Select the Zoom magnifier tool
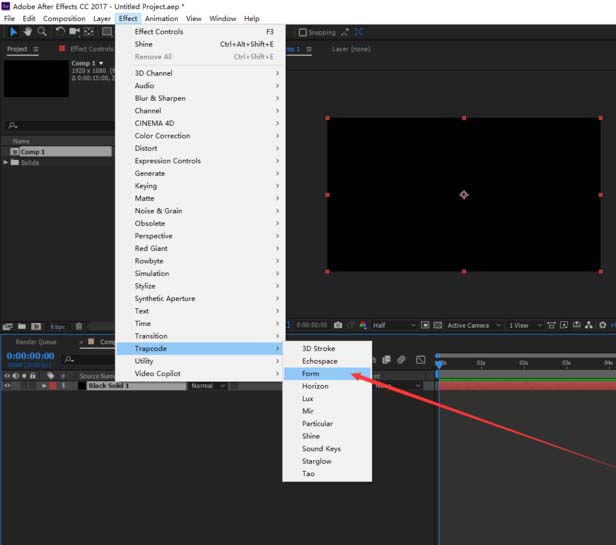Viewport: 616px width, 545px height. tap(42, 32)
